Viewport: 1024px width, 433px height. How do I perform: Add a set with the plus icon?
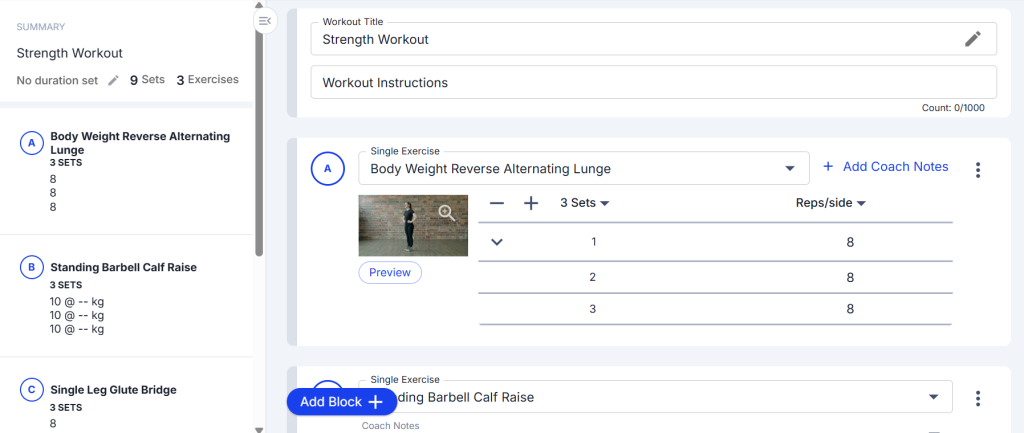pyautogui.click(x=531, y=203)
